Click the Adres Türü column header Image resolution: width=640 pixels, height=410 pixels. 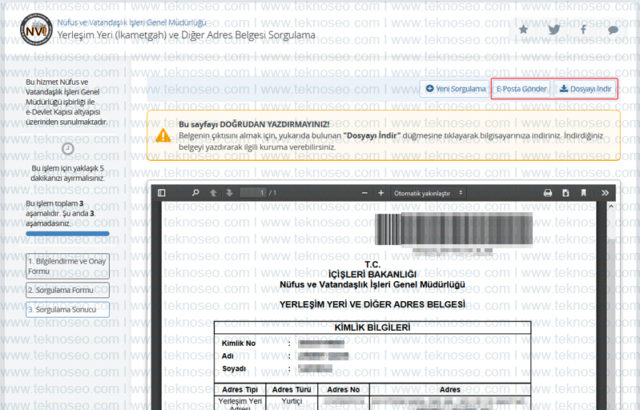[291, 390]
